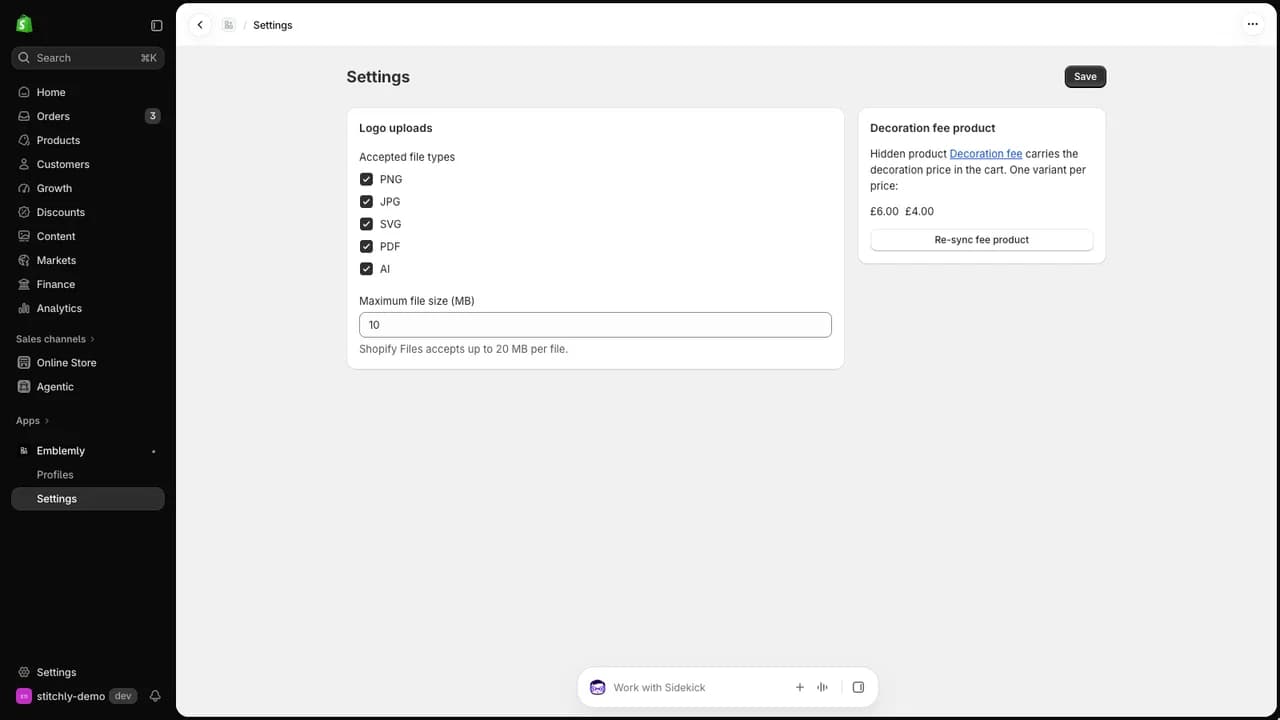The width and height of the screenshot is (1280, 720).
Task: Click the Work with Sidekick input
Action: (695, 687)
